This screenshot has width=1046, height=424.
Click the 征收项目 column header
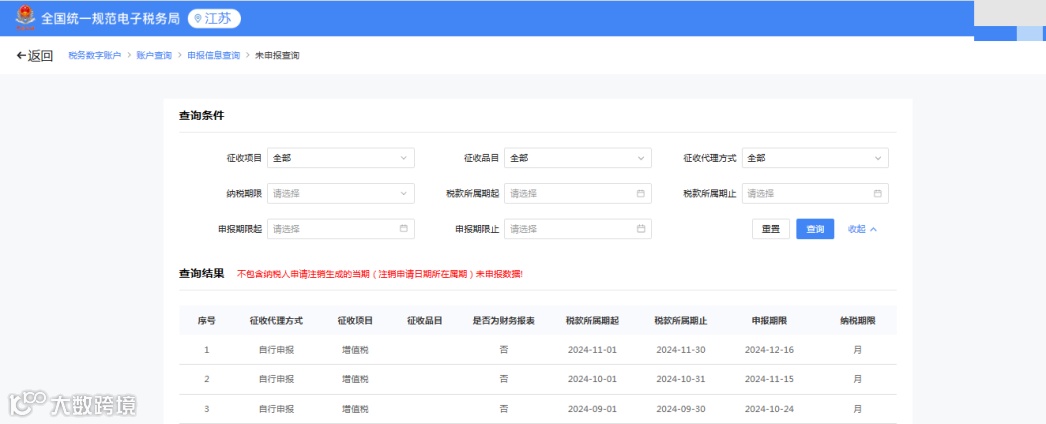pyautogui.click(x=355, y=321)
